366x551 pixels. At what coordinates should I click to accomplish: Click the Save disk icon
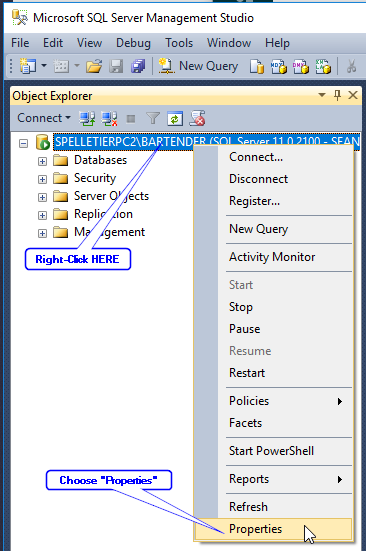(x=116, y=66)
